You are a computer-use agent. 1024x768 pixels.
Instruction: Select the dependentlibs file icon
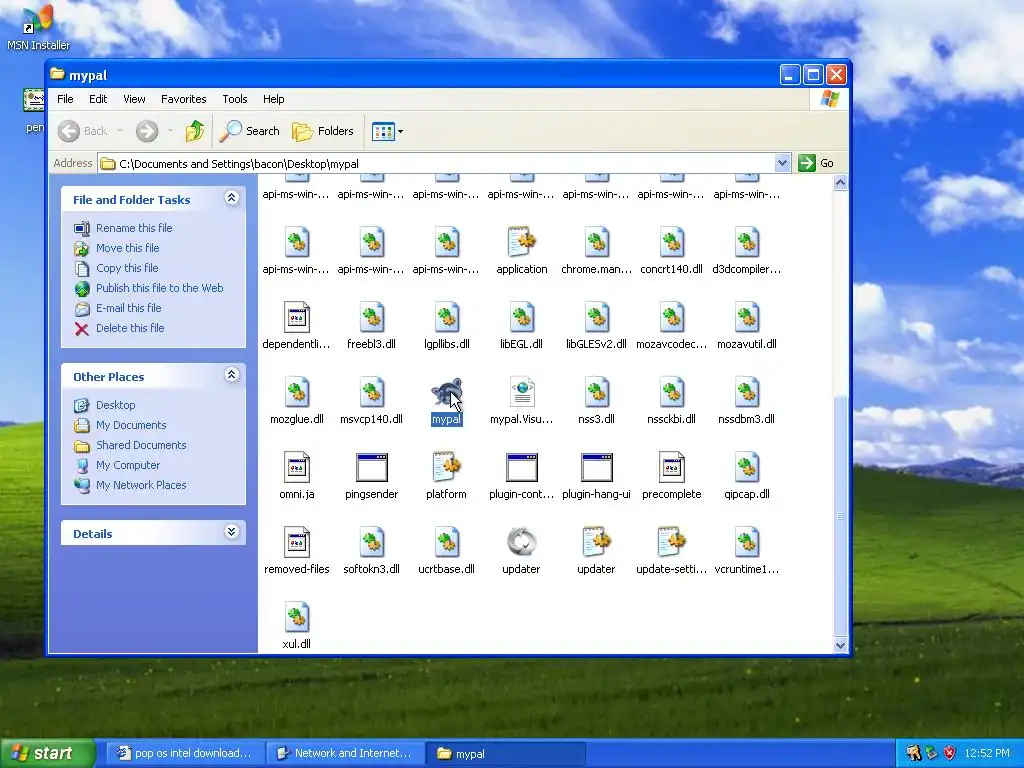point(296,318)
